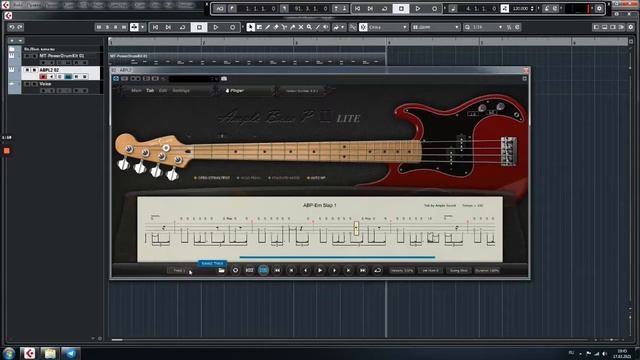
Task: Click the Add Track plus button
Action: [x=11, y=40]
